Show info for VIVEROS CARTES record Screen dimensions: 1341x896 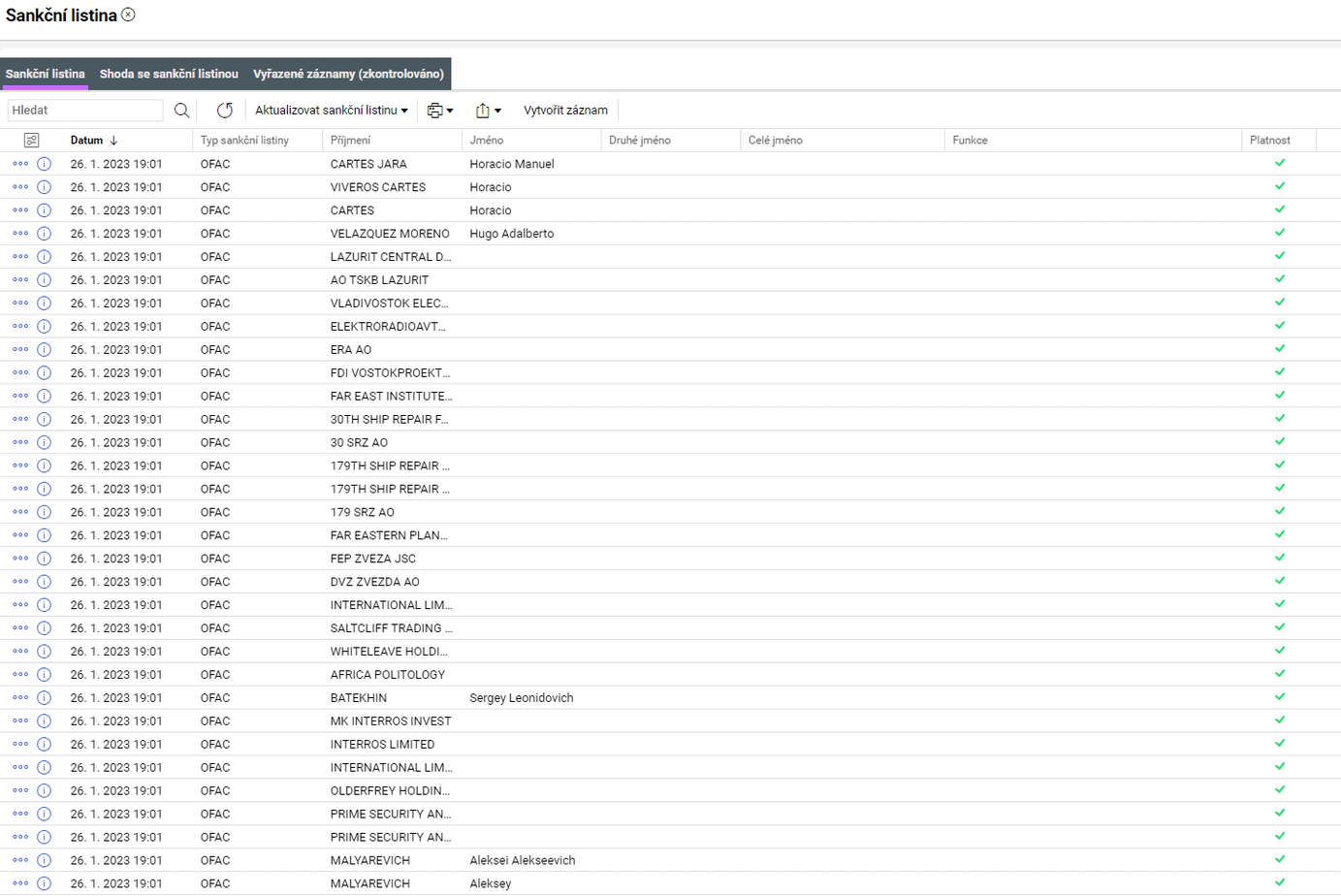tap(44, 187)
